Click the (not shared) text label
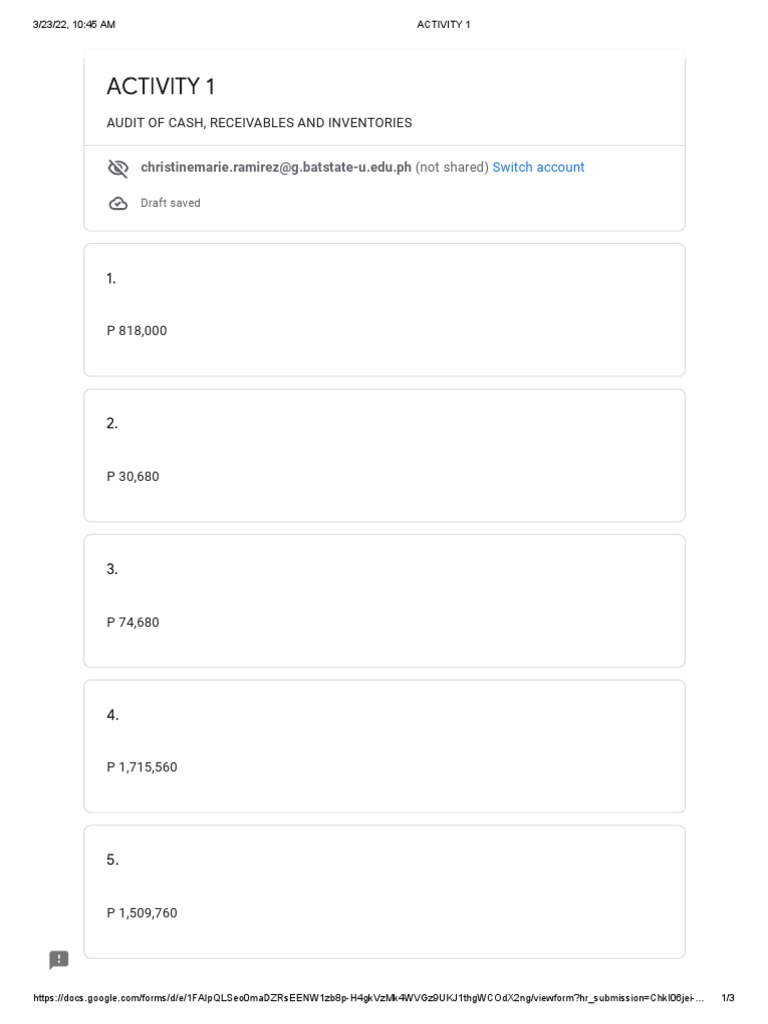Screen dimensions: 768x1024 point(452,167)
